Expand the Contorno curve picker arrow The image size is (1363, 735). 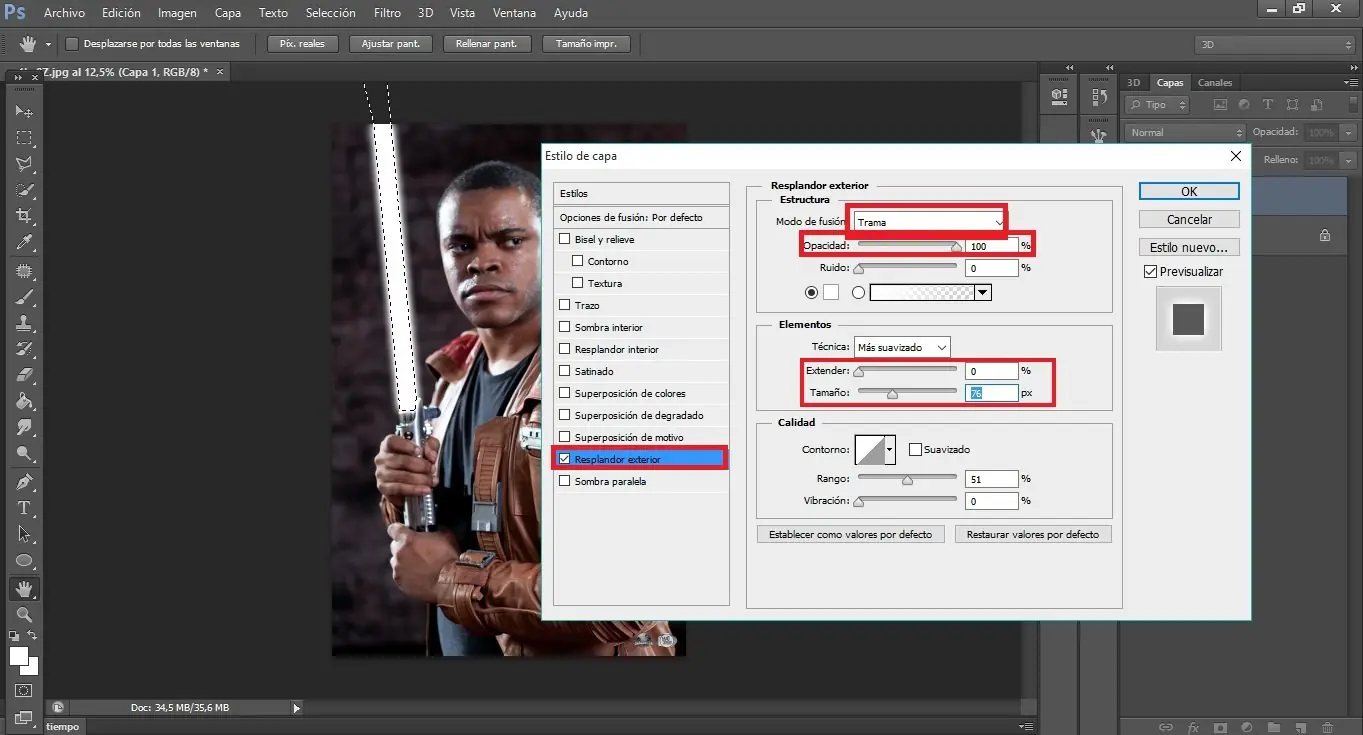point(889,450)
